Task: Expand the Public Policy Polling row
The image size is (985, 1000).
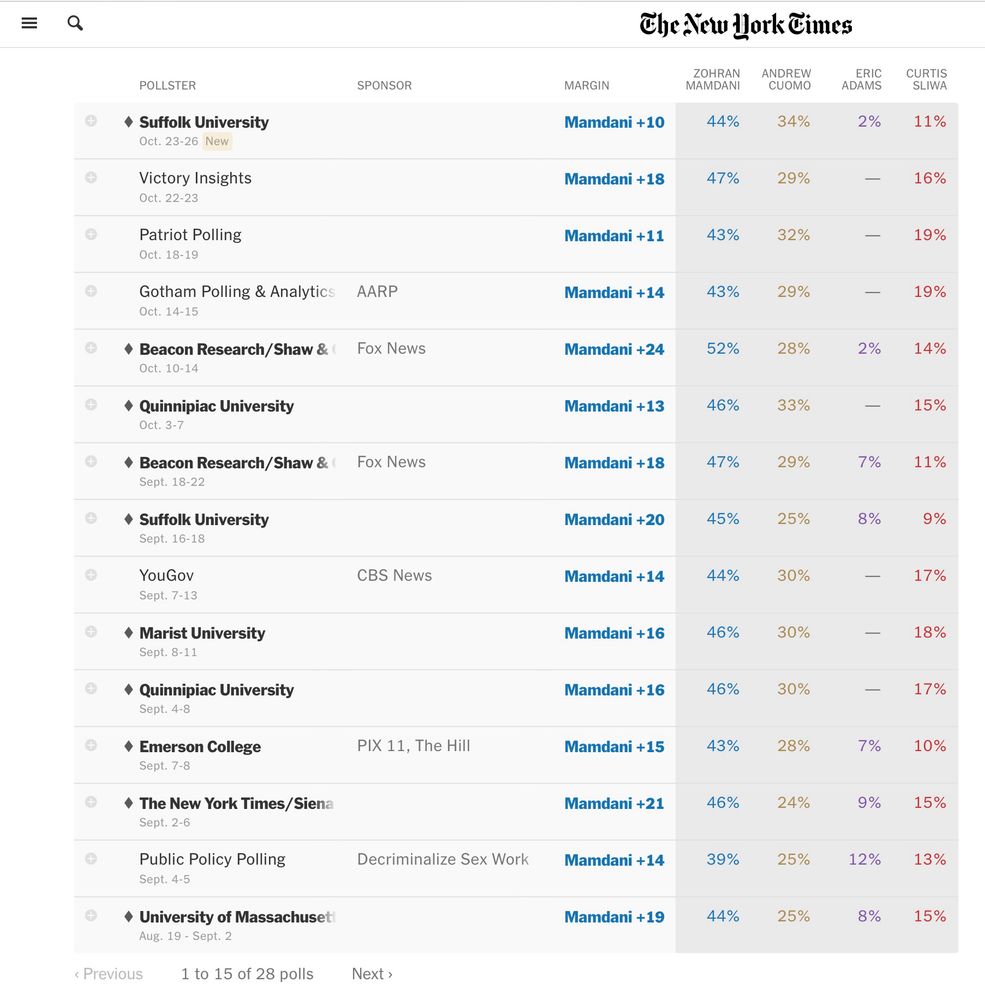Action: [91, 859]
